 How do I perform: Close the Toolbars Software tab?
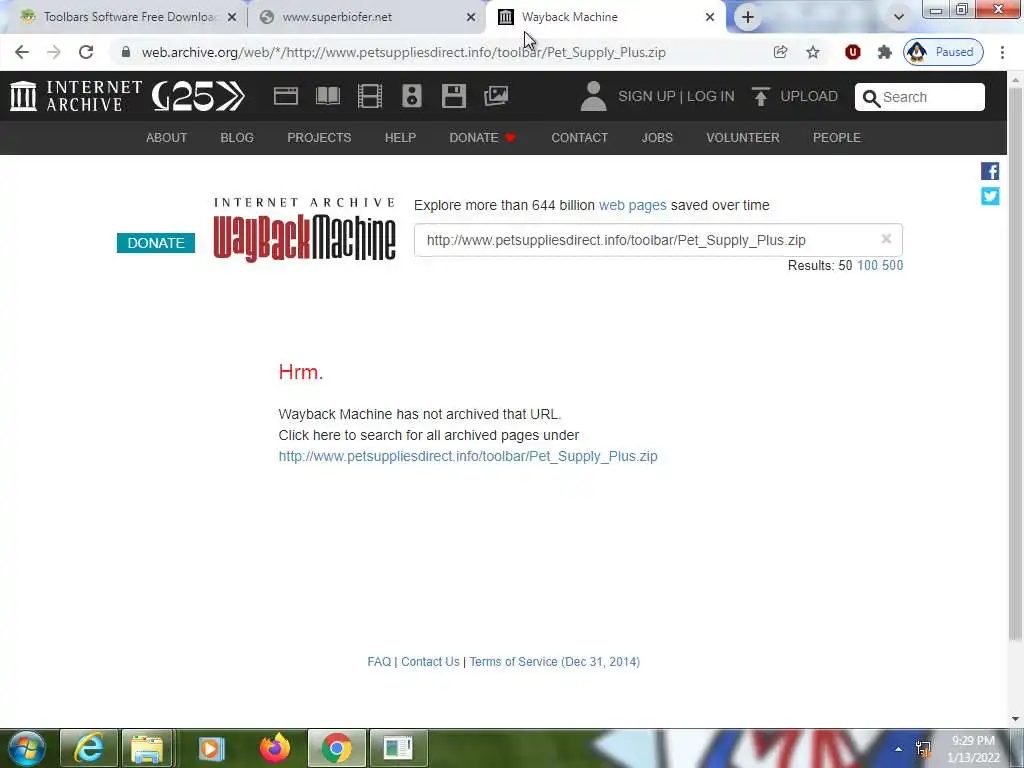pyautogui.click(x=232, y=17)
